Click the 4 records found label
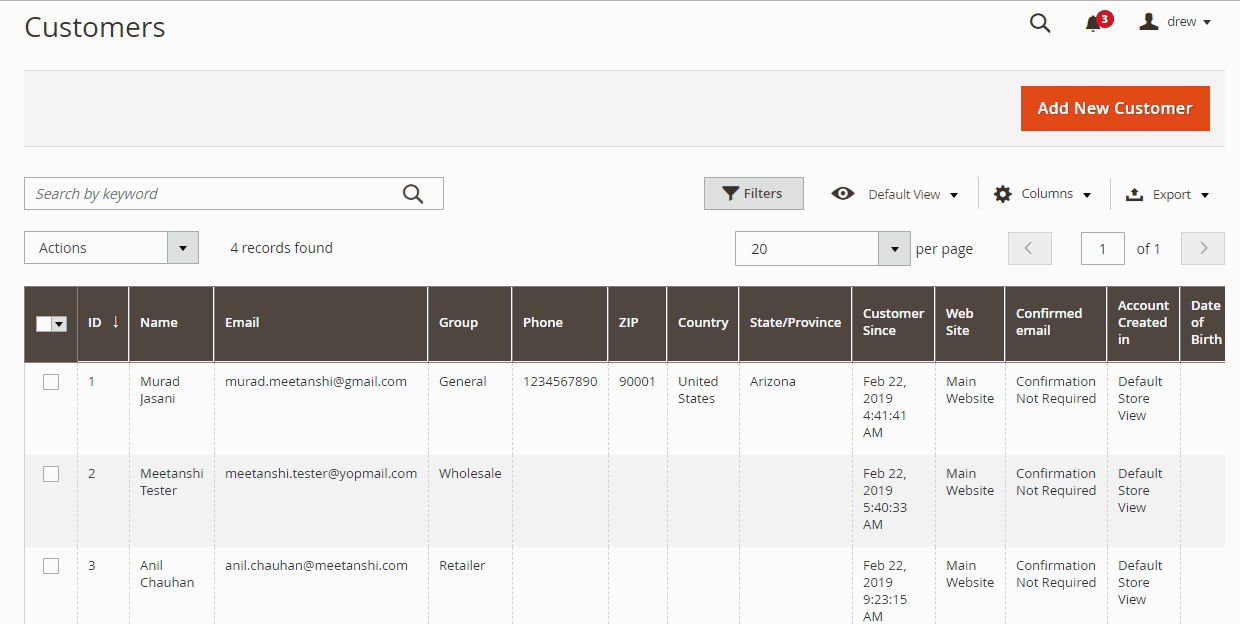 point(281,248)
